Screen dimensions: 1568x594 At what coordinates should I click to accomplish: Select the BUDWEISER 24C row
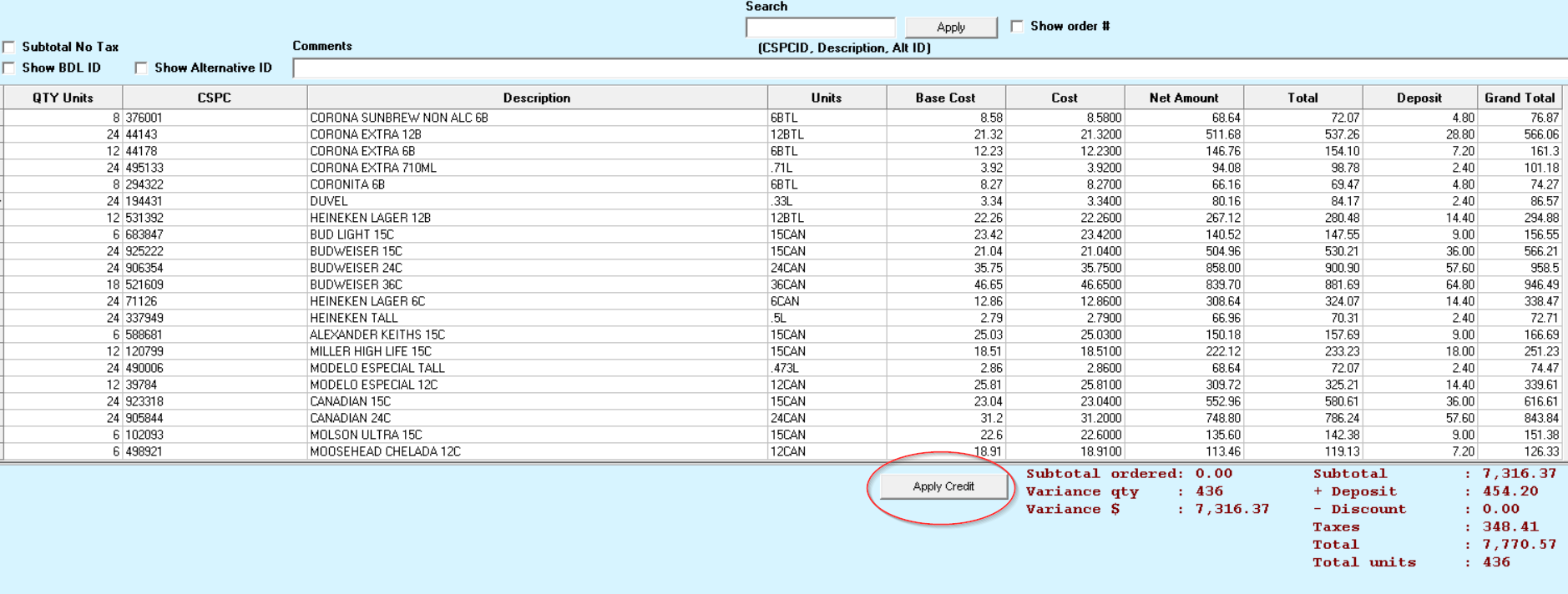[782, 268]
